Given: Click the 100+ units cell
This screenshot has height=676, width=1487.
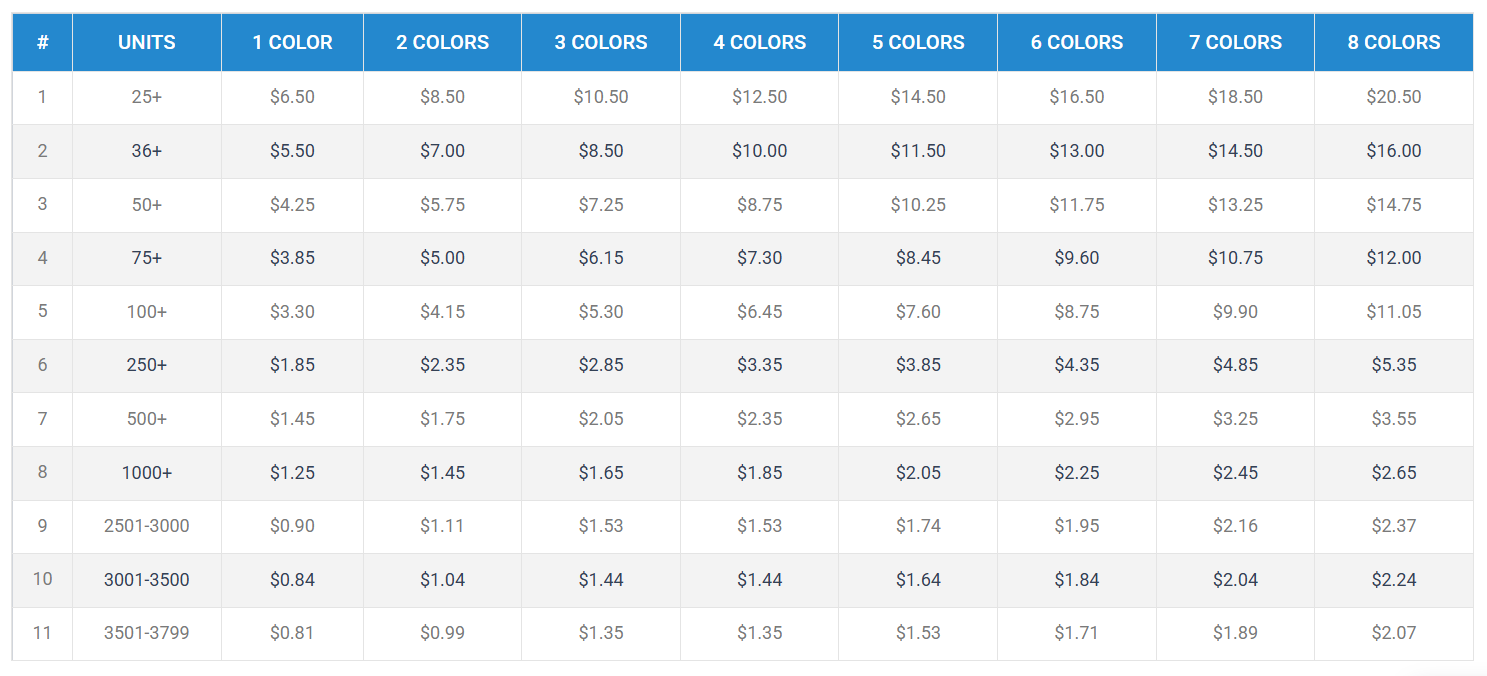Looking at the screenshot, I should point(146,312).
